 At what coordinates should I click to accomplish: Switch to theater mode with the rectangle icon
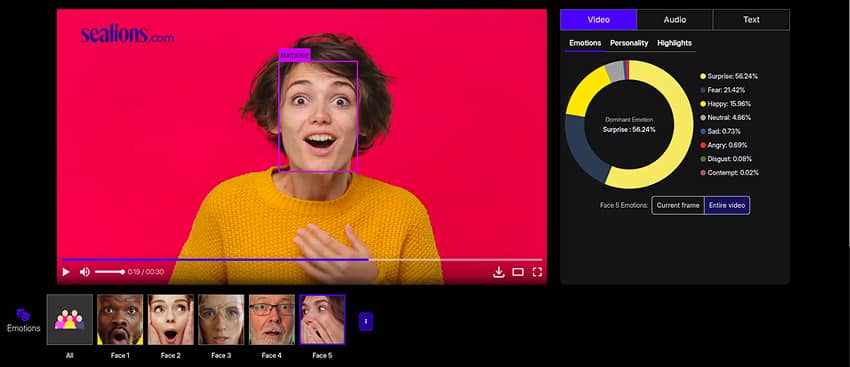tap(518, 272)
